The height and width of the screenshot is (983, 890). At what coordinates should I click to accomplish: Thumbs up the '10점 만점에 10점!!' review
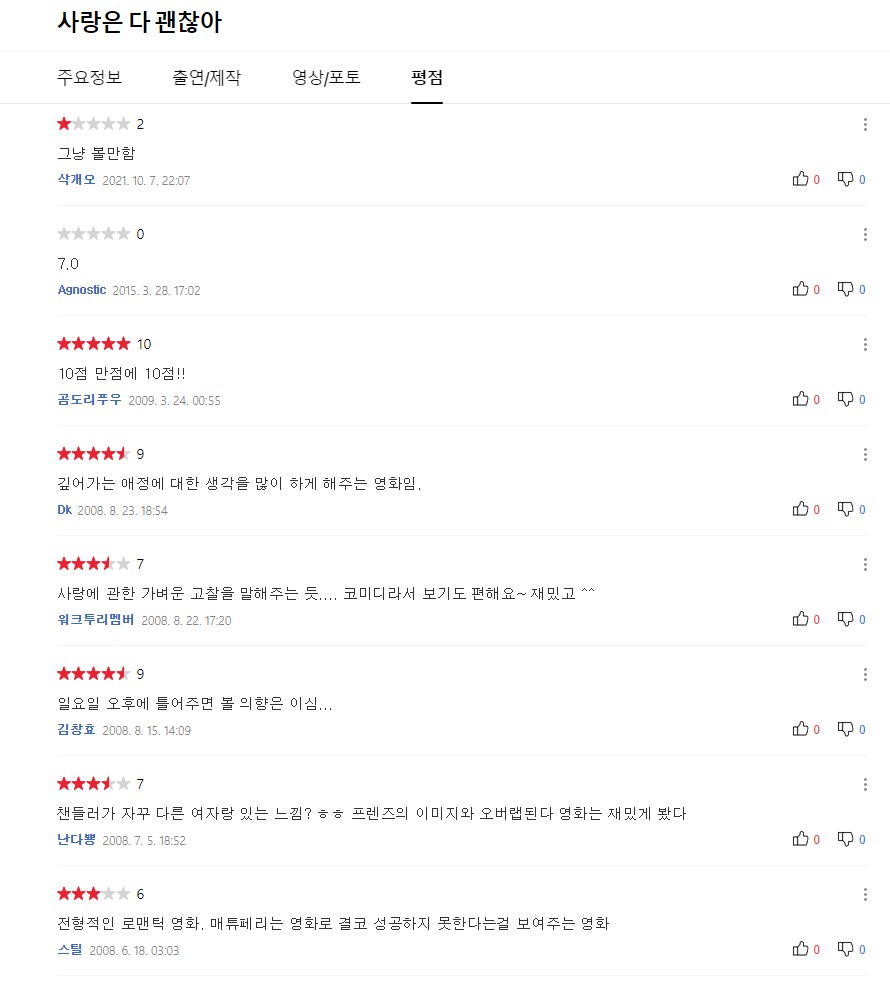(x=800, y=399)
